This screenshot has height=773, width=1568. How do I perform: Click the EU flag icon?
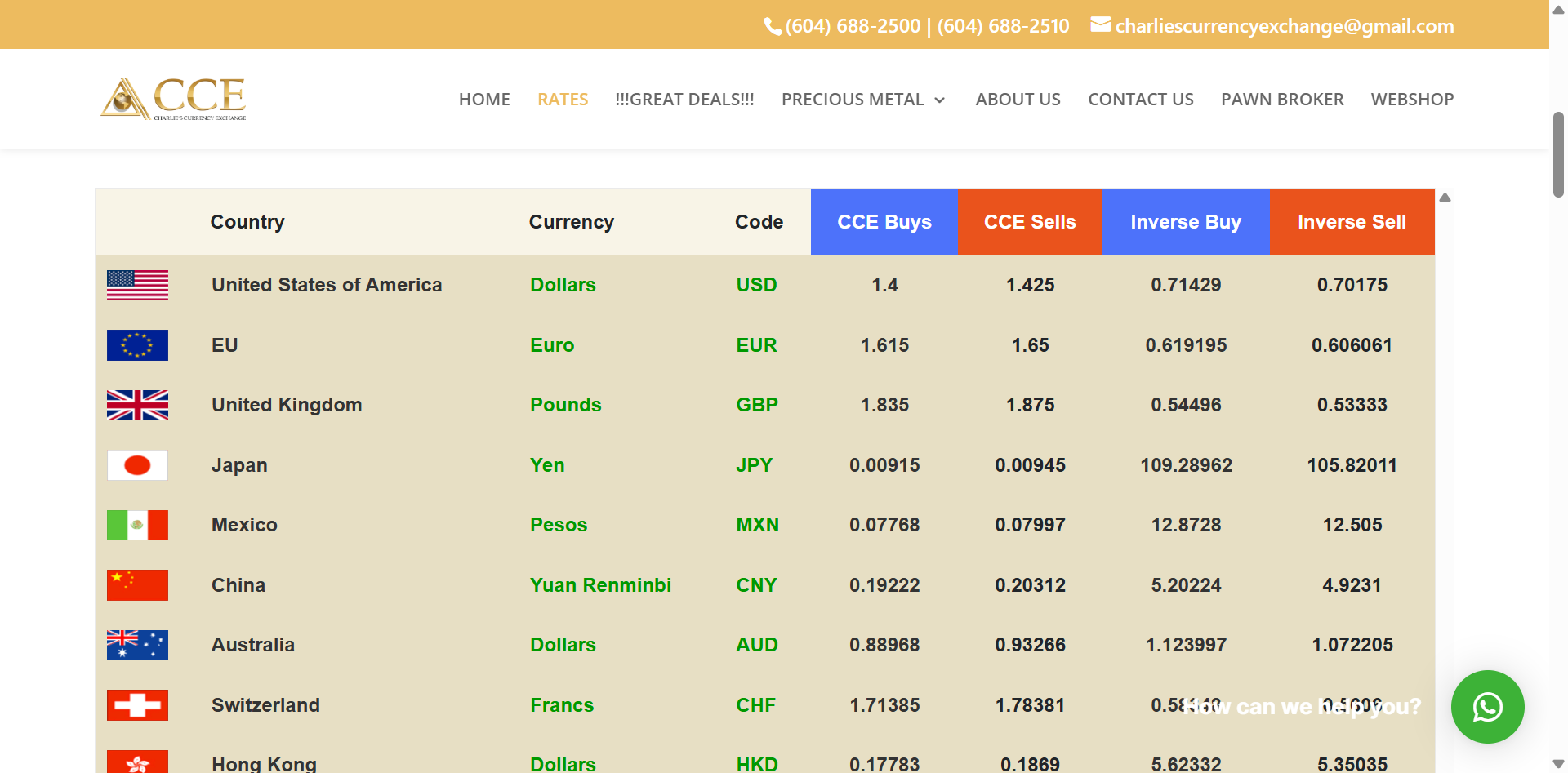pyautogui.click(x=136, y=344)
